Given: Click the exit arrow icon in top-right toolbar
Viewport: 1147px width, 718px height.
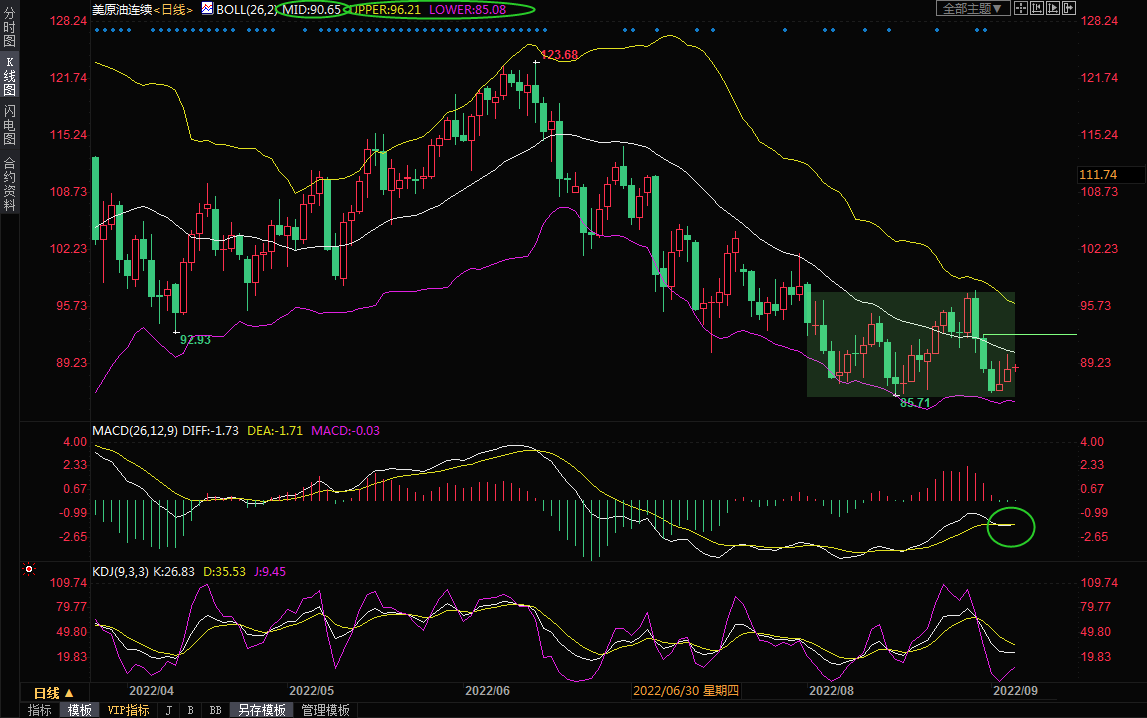Looking at the screenshot, I should pos(1069,8).
